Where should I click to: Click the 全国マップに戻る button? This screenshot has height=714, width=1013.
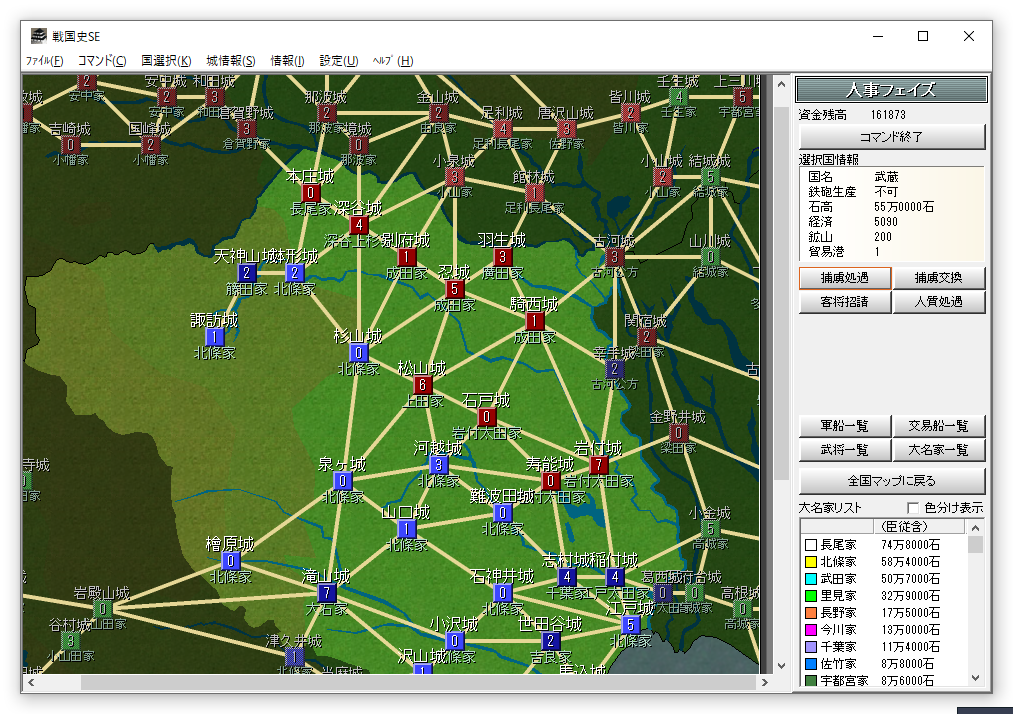[x=891, y=480]
